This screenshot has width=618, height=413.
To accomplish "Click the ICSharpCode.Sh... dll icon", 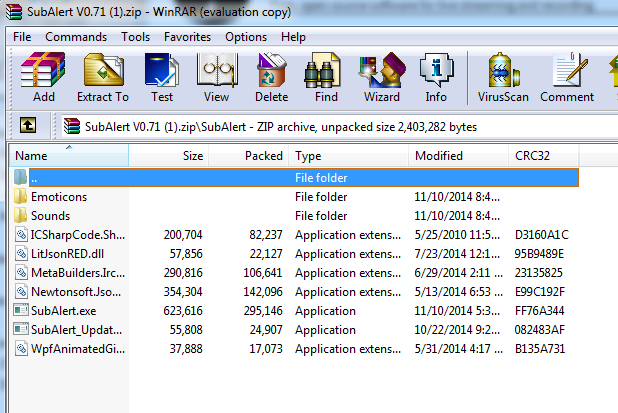I will click(x=21, y=234).
